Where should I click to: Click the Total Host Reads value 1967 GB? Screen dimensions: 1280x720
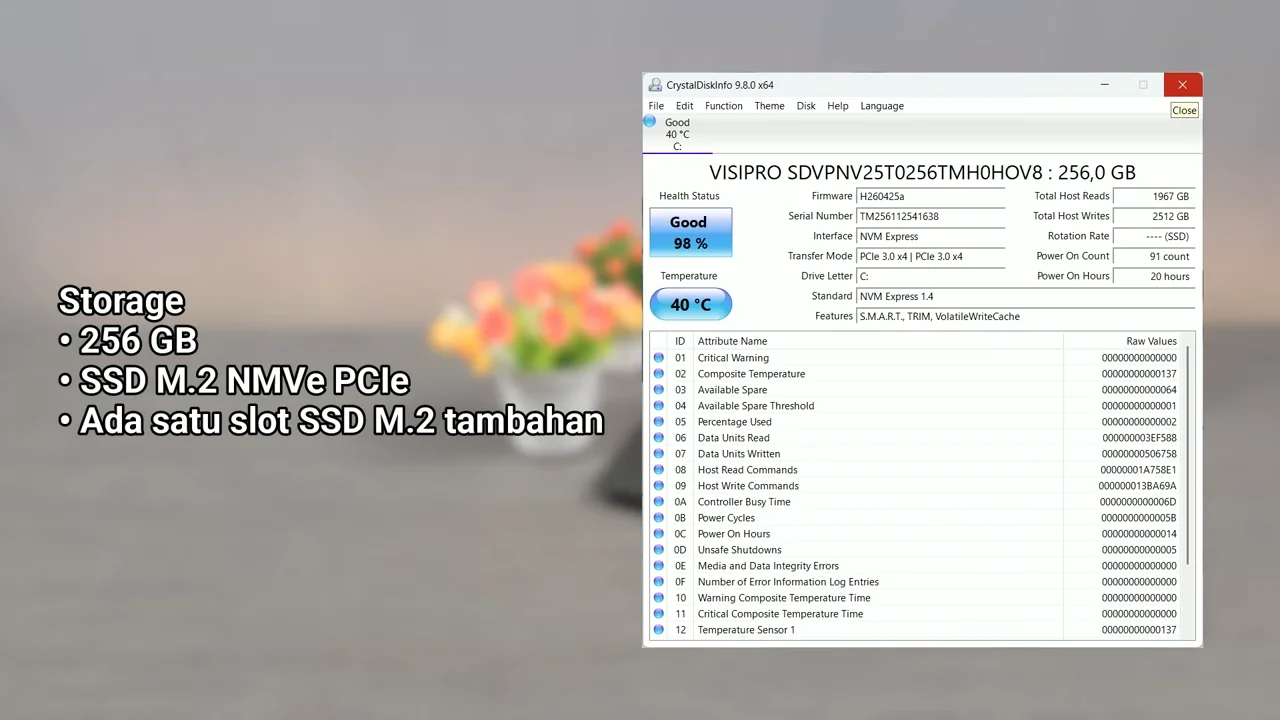[x=1154, y=197]
